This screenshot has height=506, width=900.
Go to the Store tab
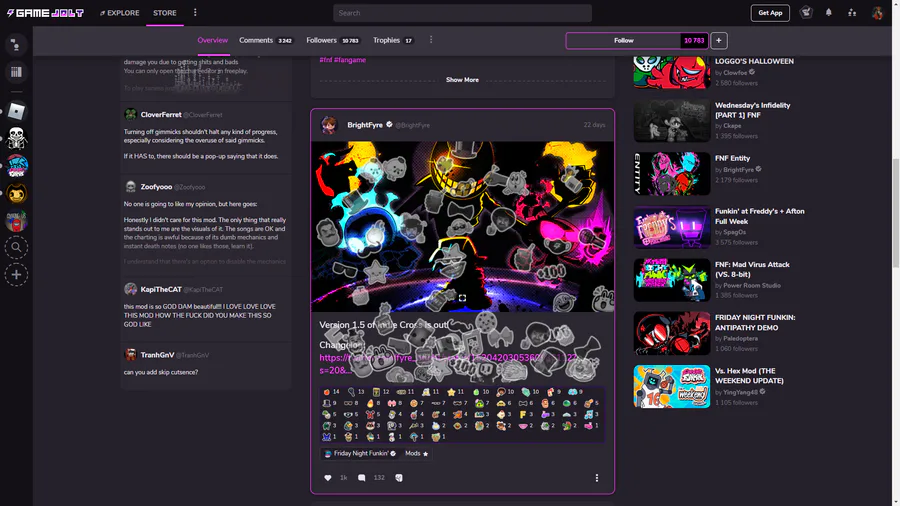pyautogui.click(x=165, y=13)
